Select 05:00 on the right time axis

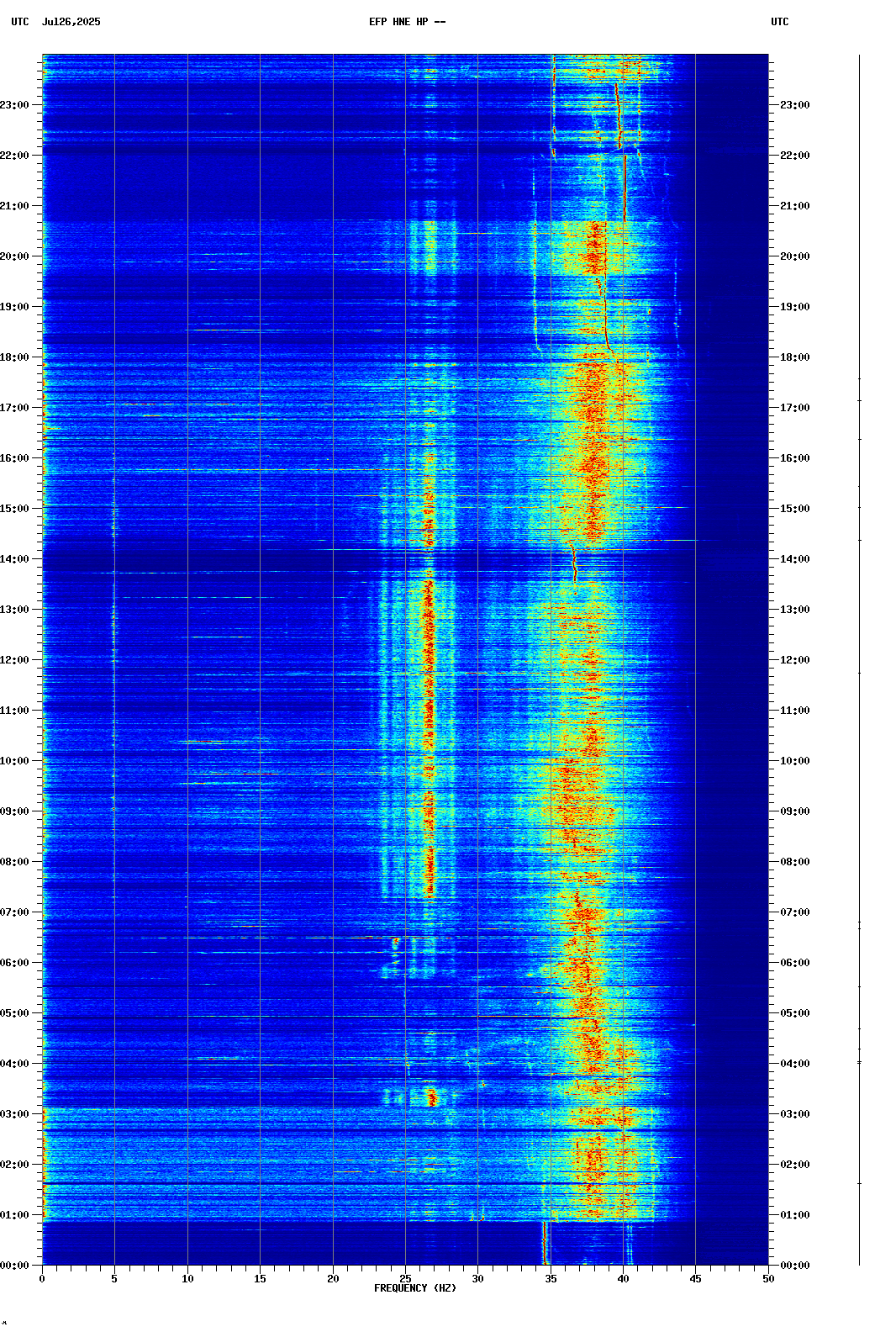[x=795, y=1013]
